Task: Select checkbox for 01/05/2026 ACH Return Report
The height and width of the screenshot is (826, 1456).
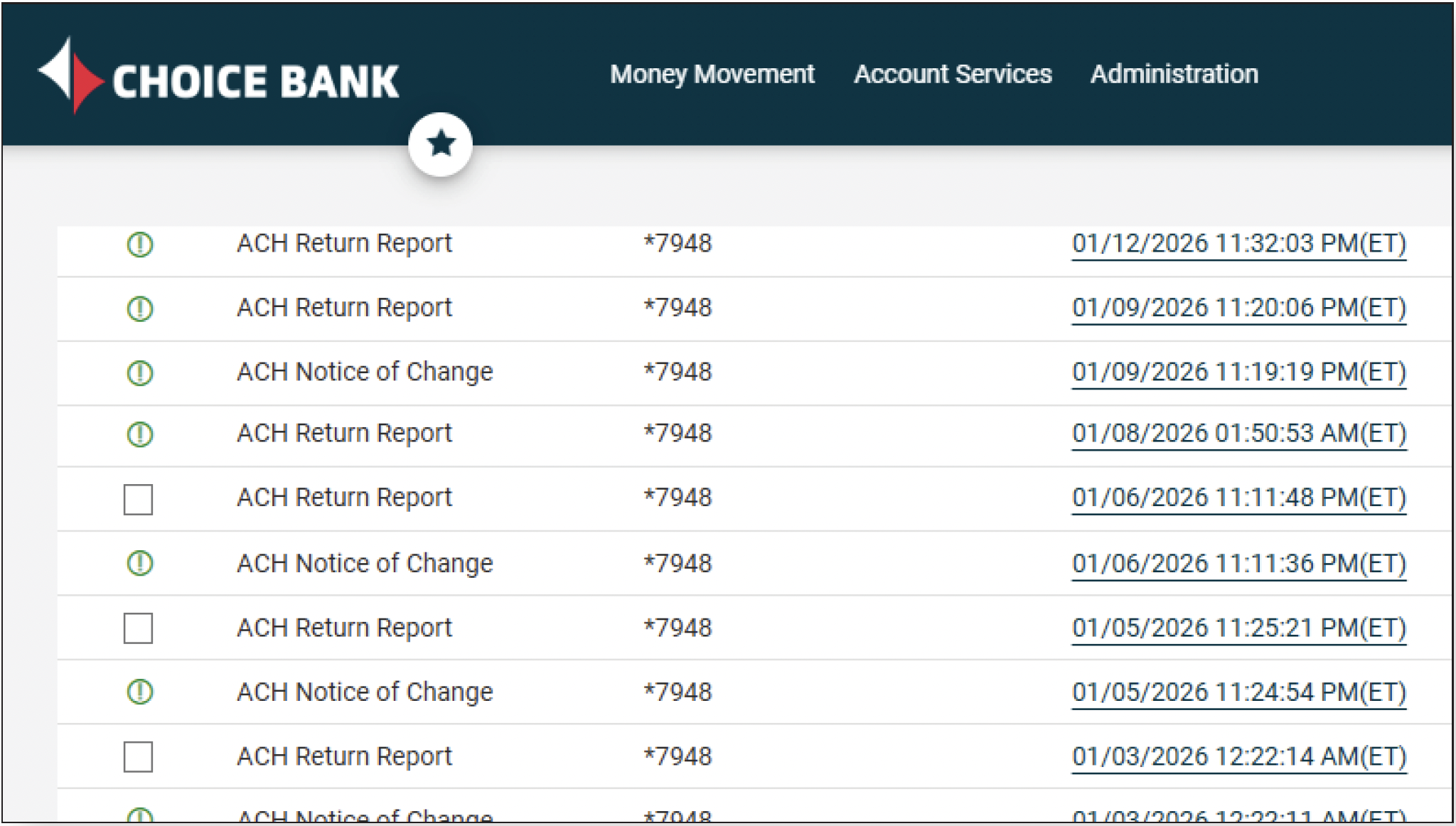Action: click(x=138, y=628)
